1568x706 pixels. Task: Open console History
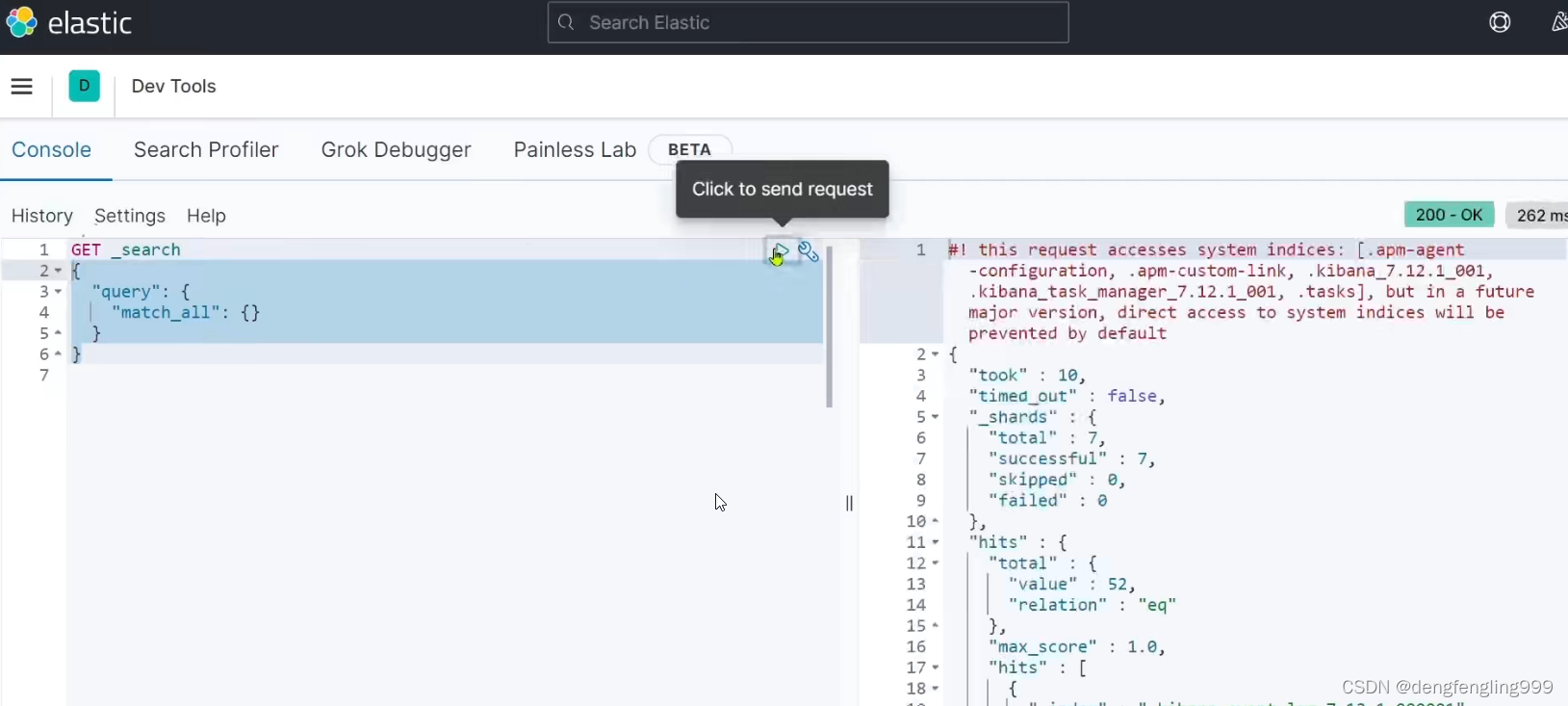[x=42, y=216]
